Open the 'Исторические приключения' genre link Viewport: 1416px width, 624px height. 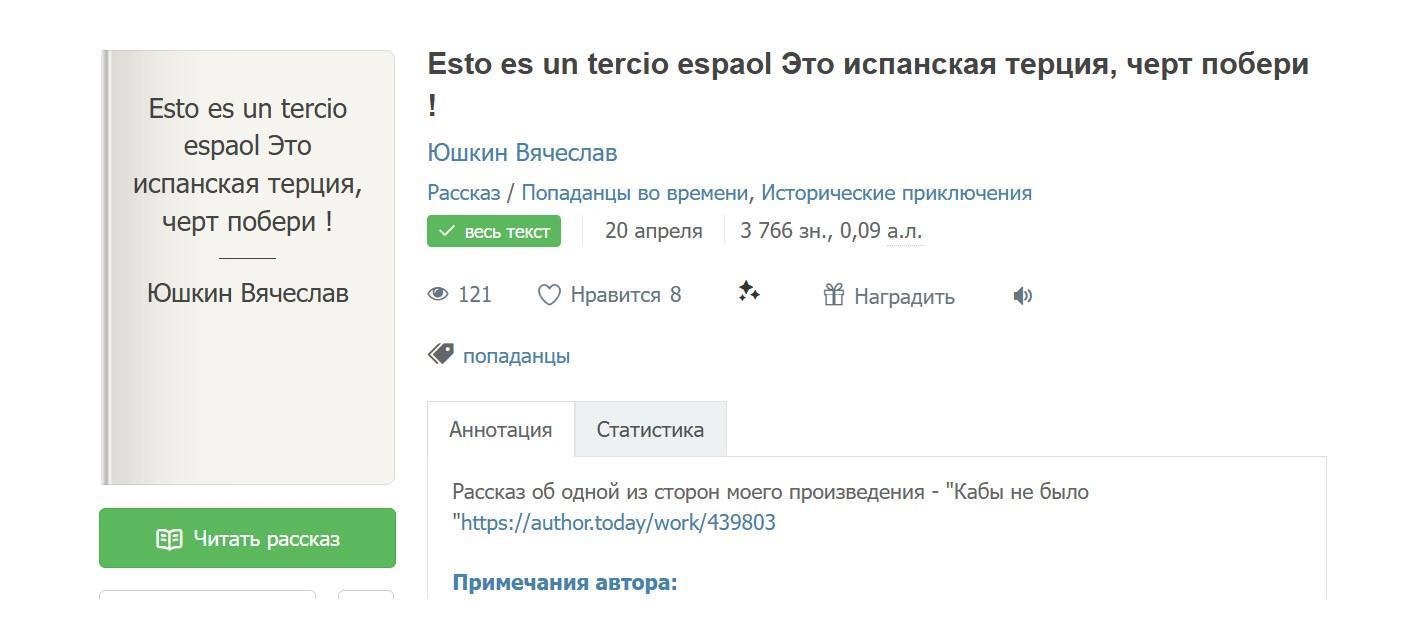point(896,193)
